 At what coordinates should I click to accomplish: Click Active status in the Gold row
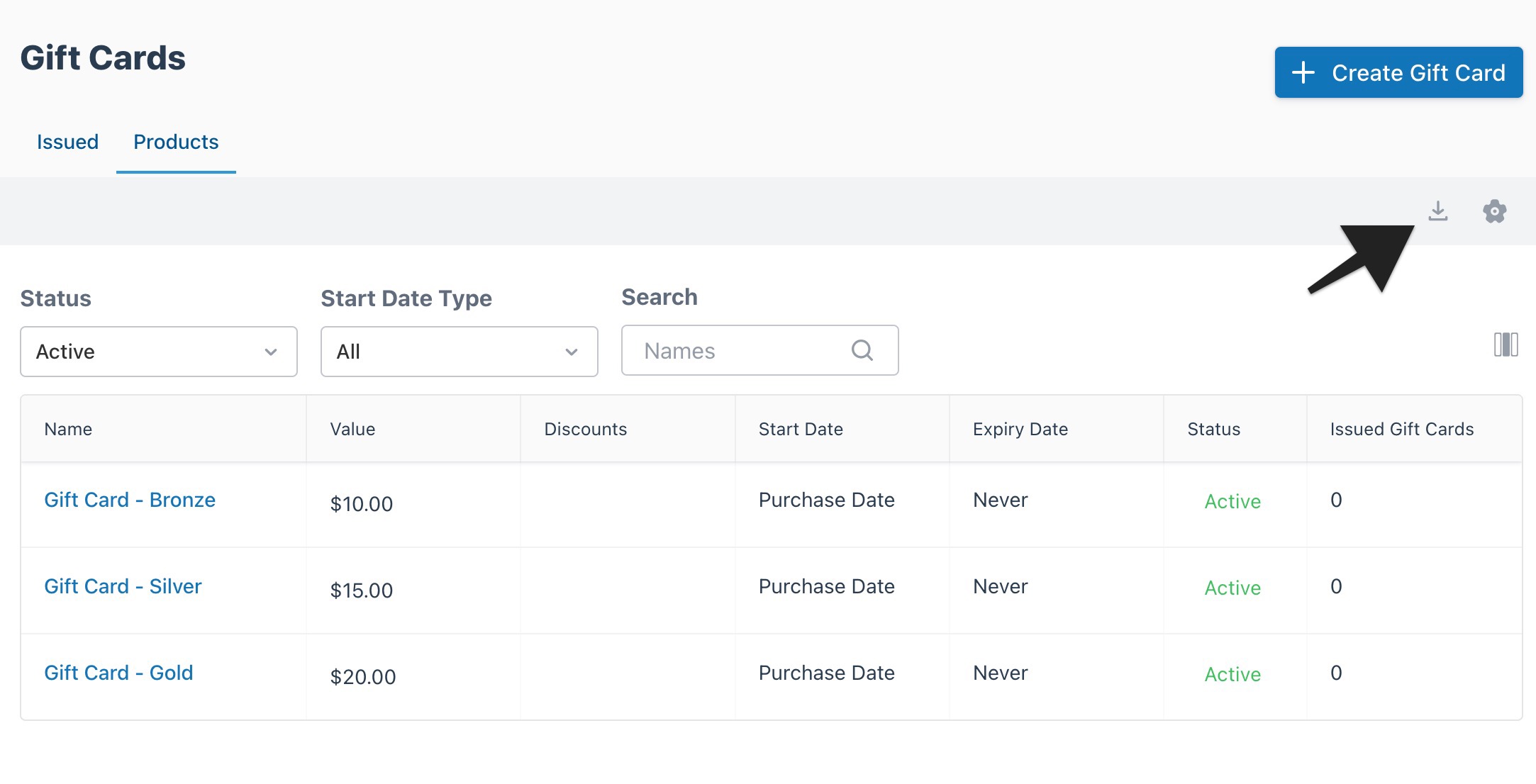click(x=1232, y=674)
